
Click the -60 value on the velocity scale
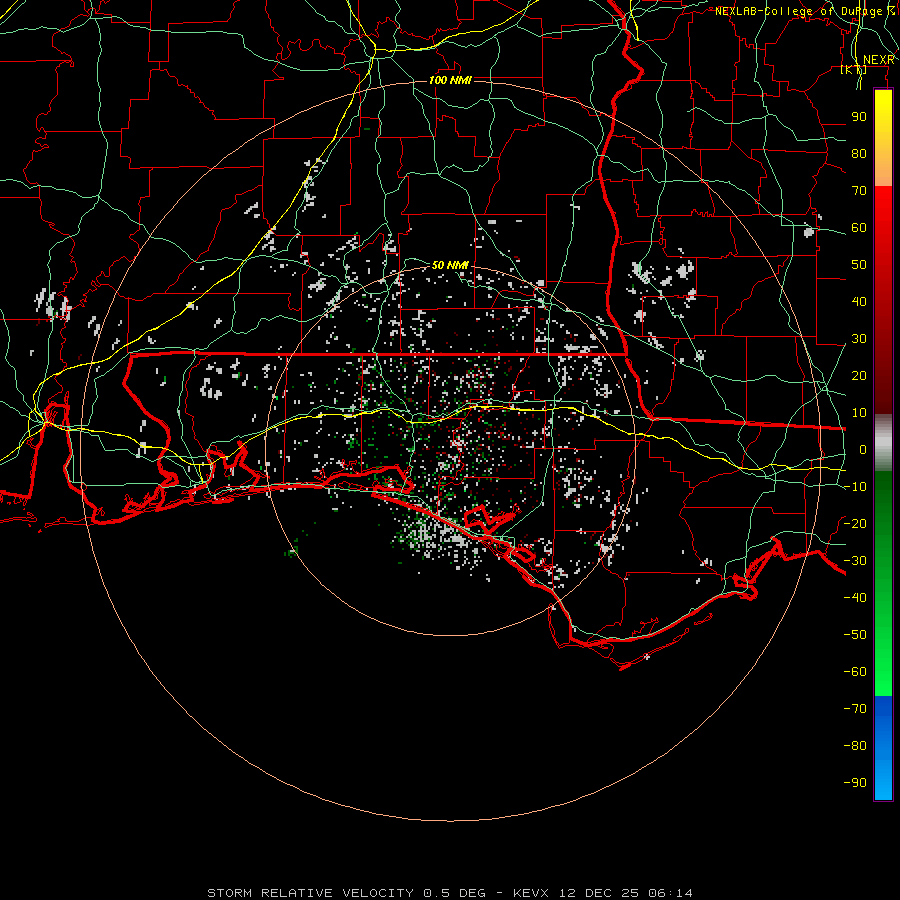(855, 672)
